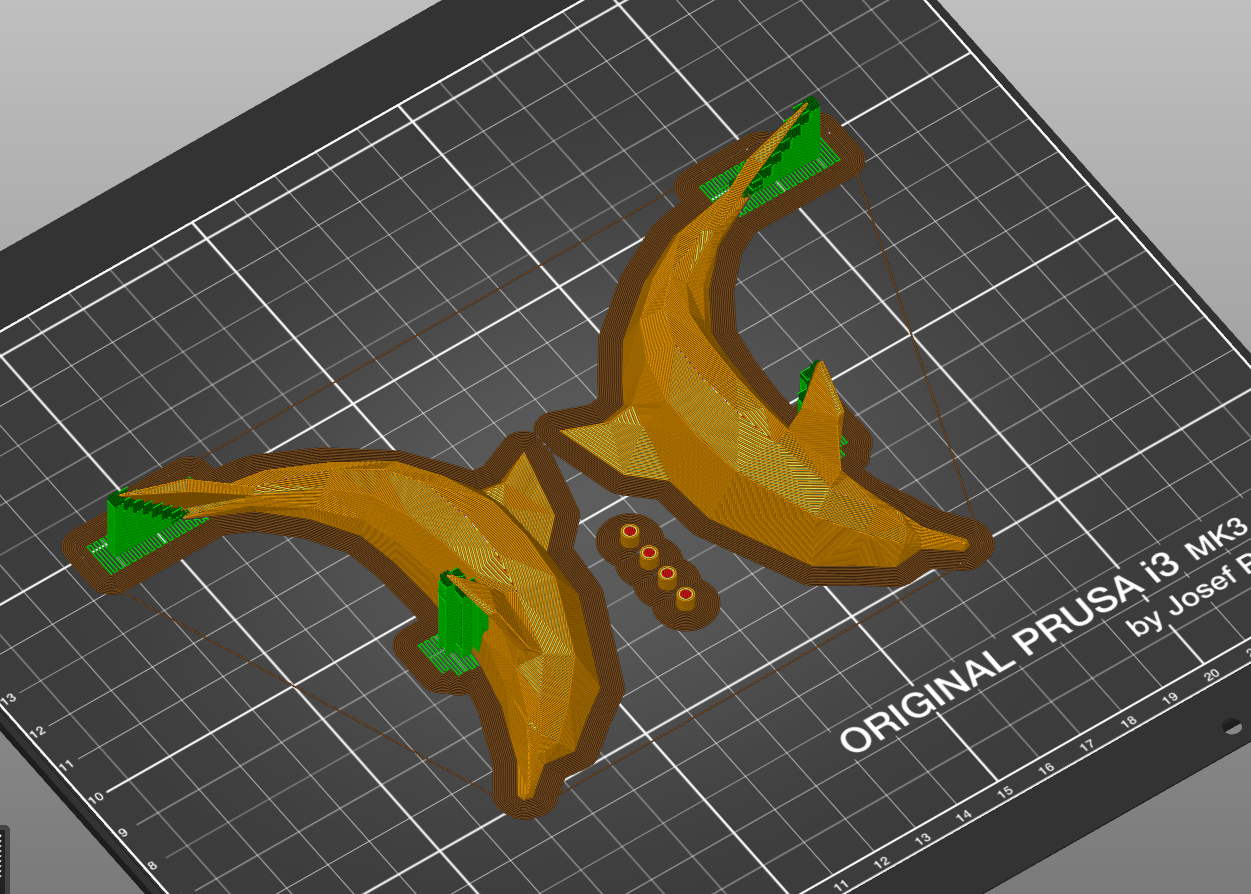The image size is (1251, 894).
Task: Select the small cylinder at the row's lower end
Action: tap(686, 599)
